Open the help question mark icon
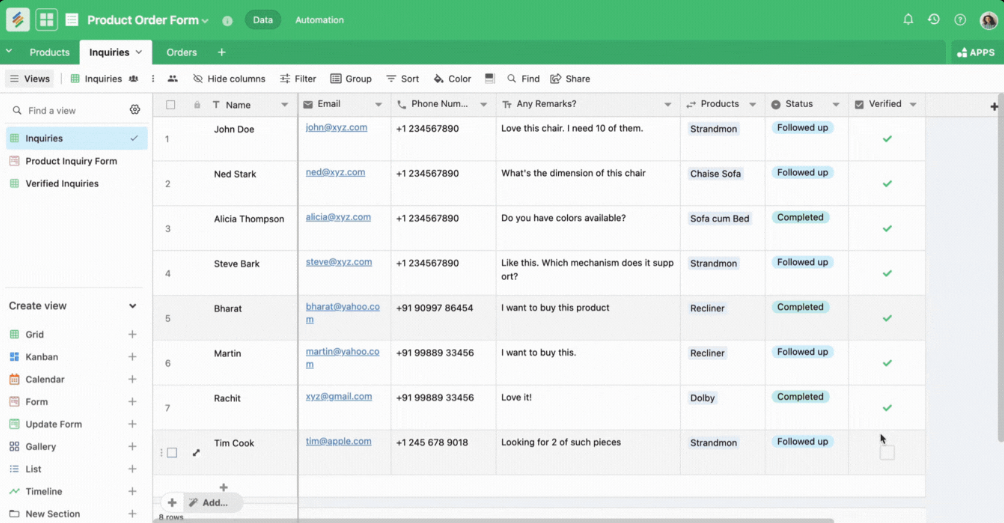The image size is (1004, 523). (x=960, y=20)
